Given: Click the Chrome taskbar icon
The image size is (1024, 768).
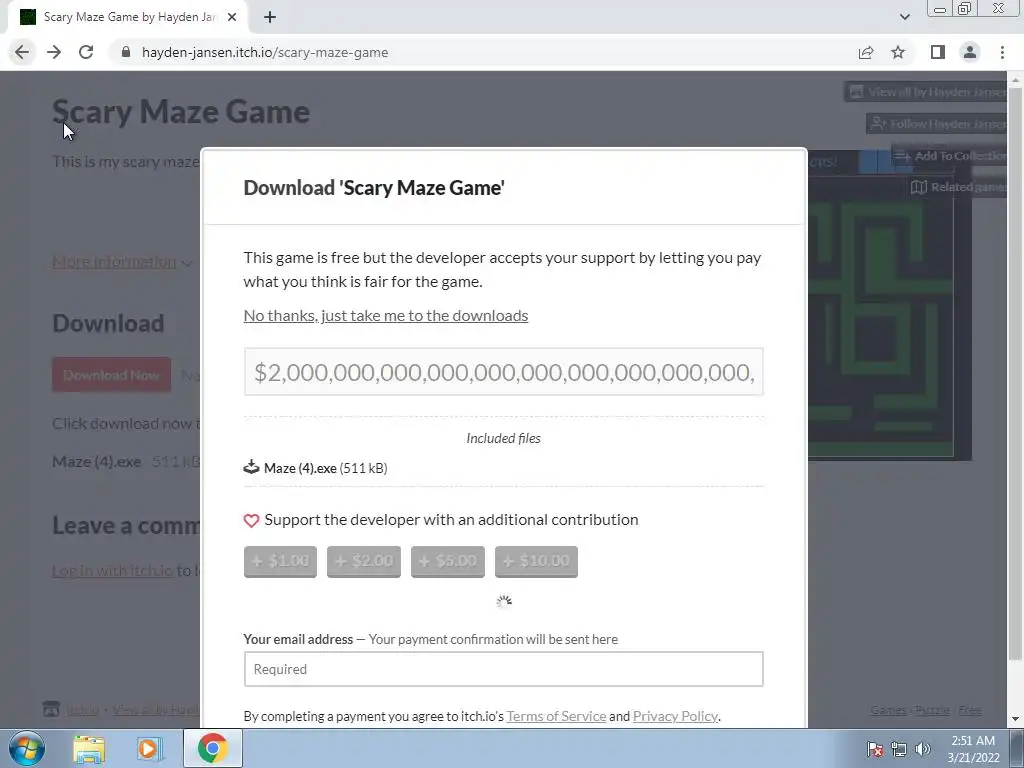Looking at the screenshot, I should (x=212, y=748).
